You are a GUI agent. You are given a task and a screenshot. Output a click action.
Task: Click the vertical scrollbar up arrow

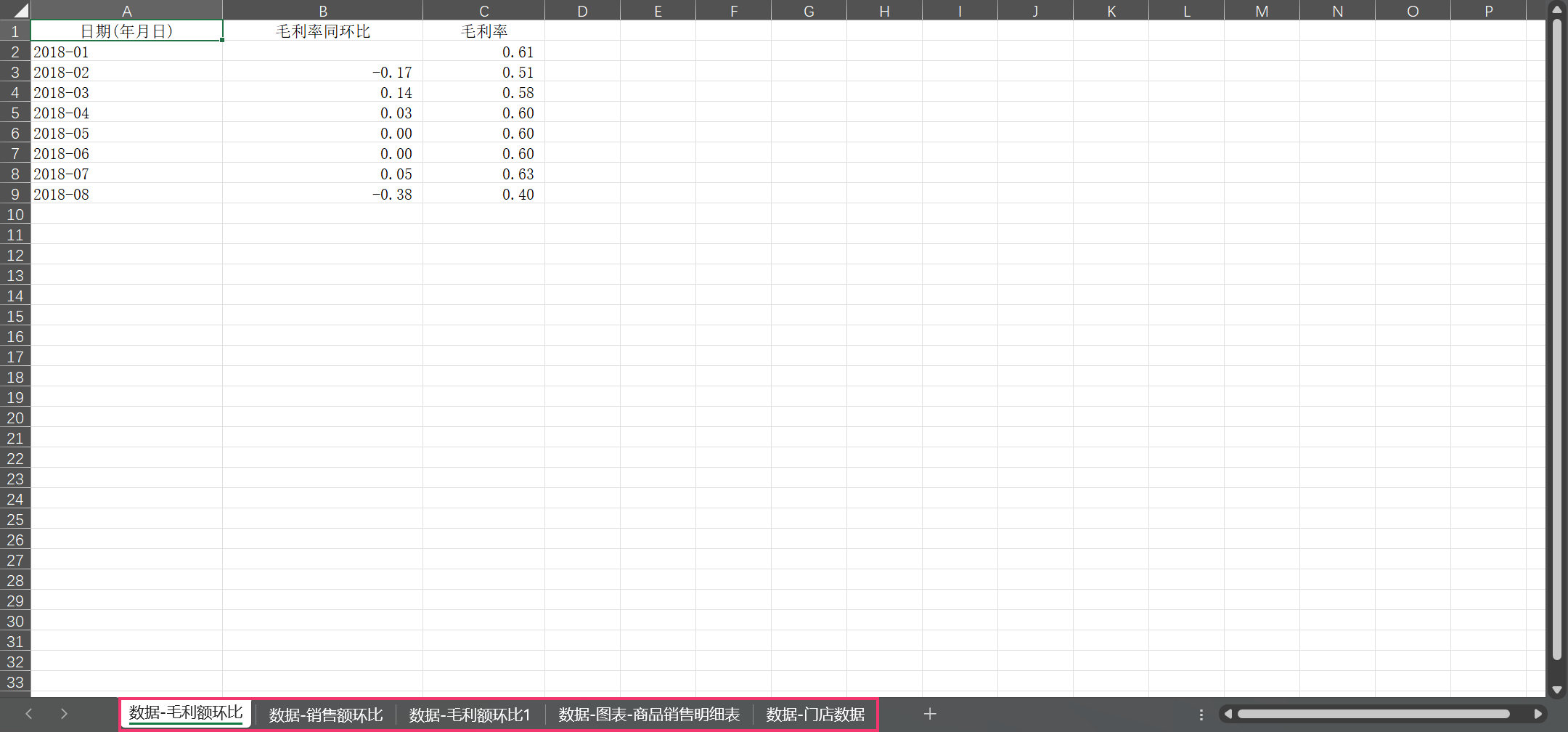pos(1556,10)
